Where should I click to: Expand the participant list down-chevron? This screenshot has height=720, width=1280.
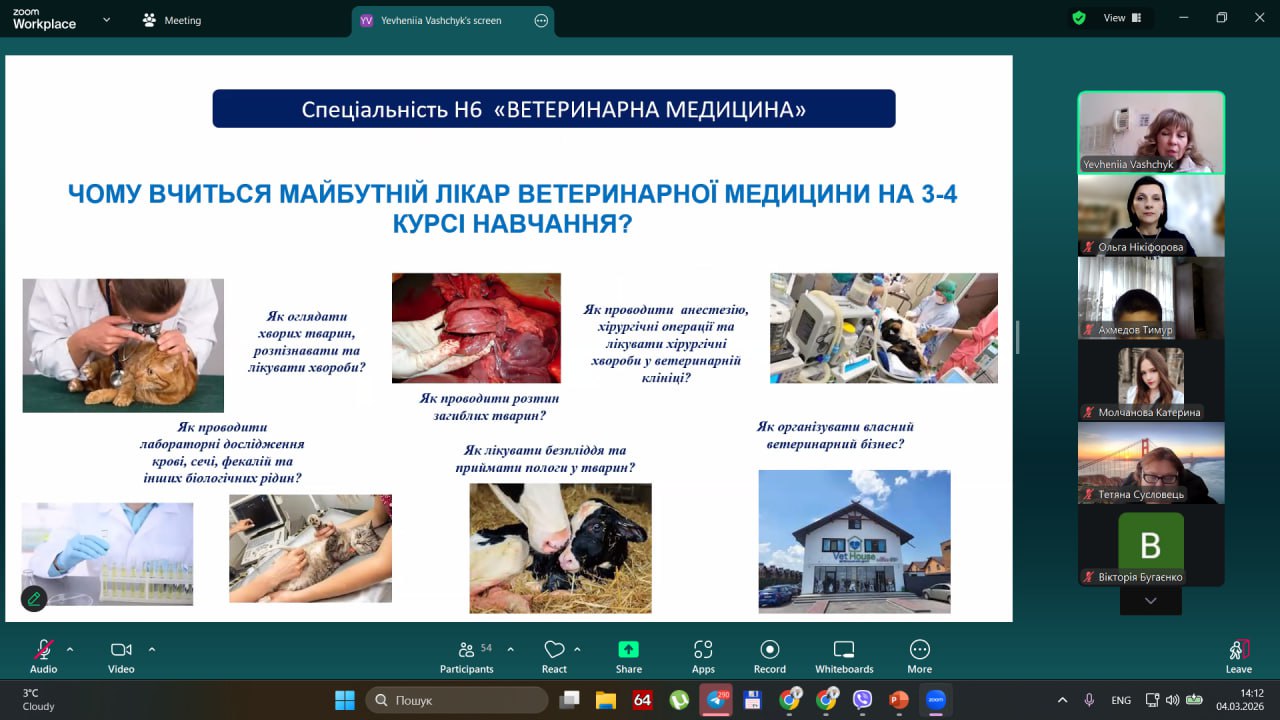tap(1150, 600)
